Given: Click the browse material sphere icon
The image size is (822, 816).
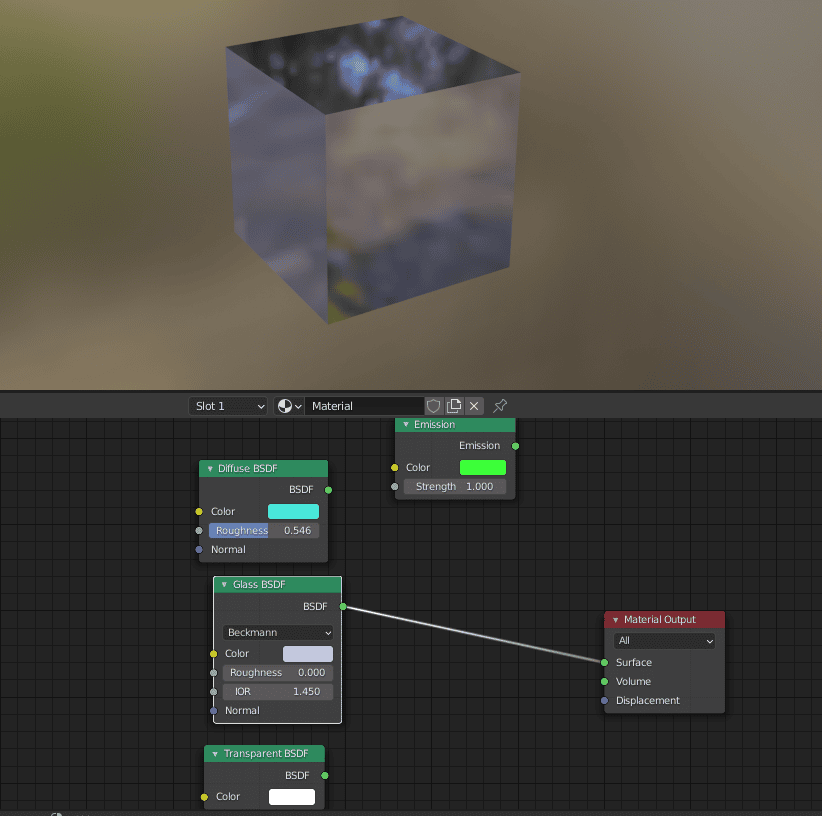Looking at the screenshot, I should point(283,405).
